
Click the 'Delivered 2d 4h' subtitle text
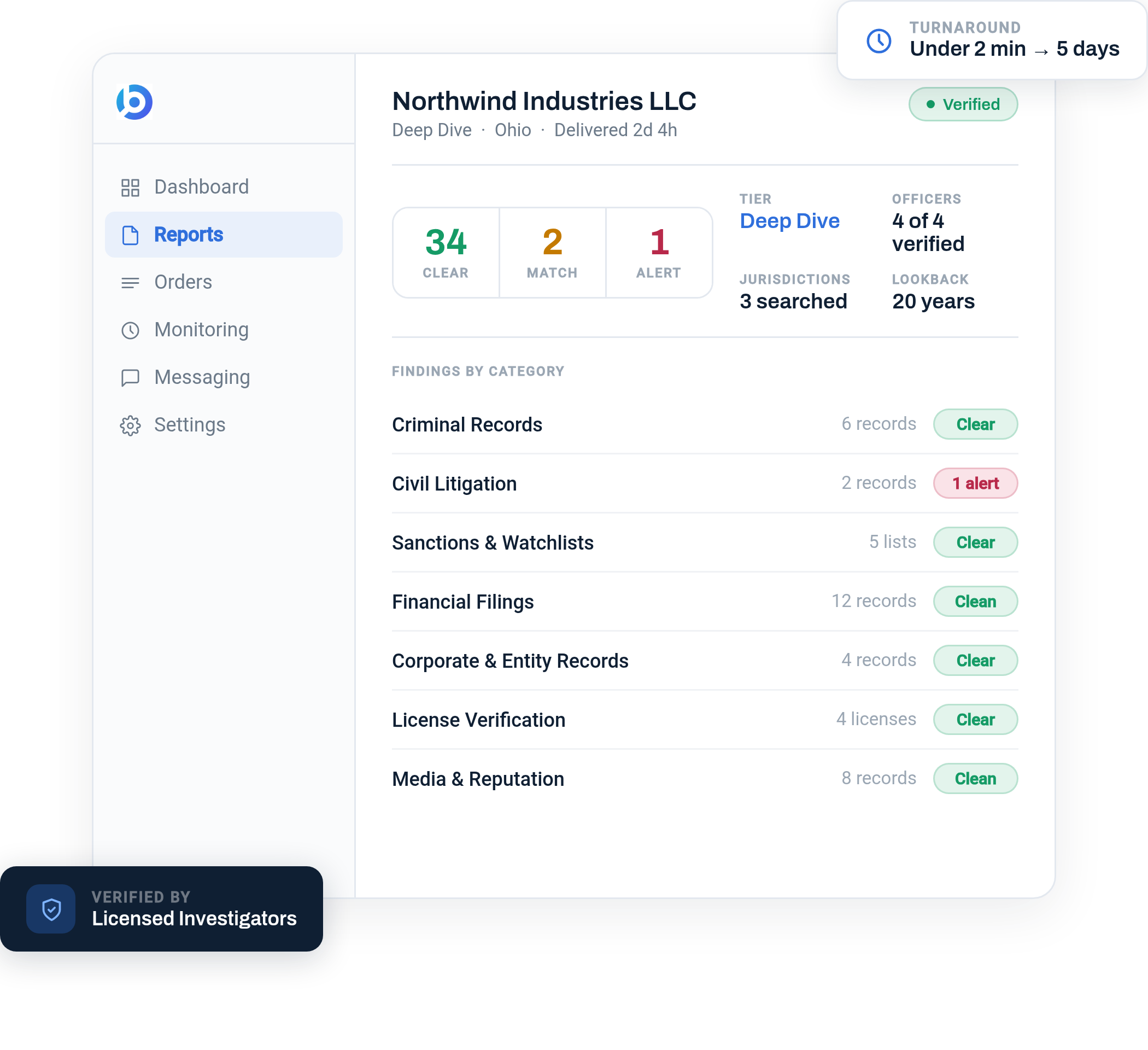pyautogui.click(x=616, y=130)
